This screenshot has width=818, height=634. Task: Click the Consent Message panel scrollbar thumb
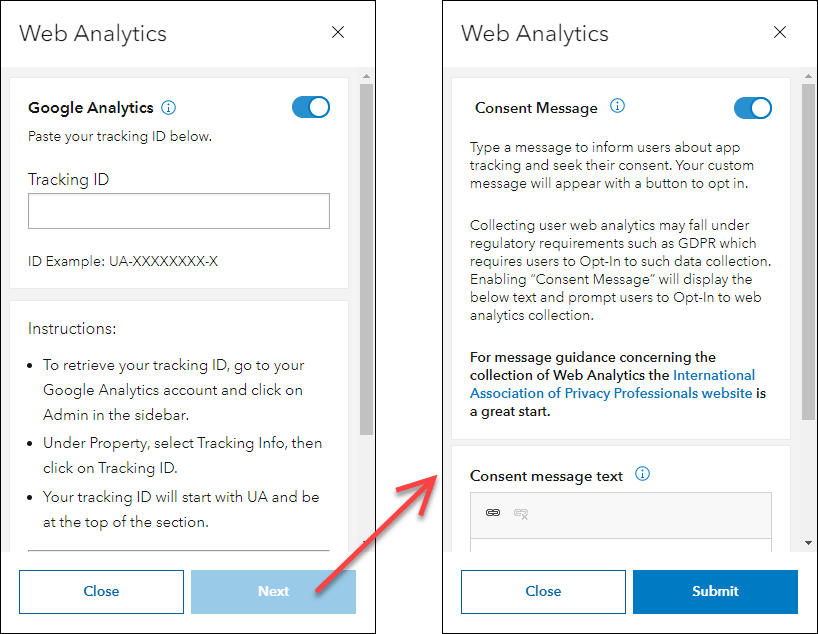pos(808,250)
